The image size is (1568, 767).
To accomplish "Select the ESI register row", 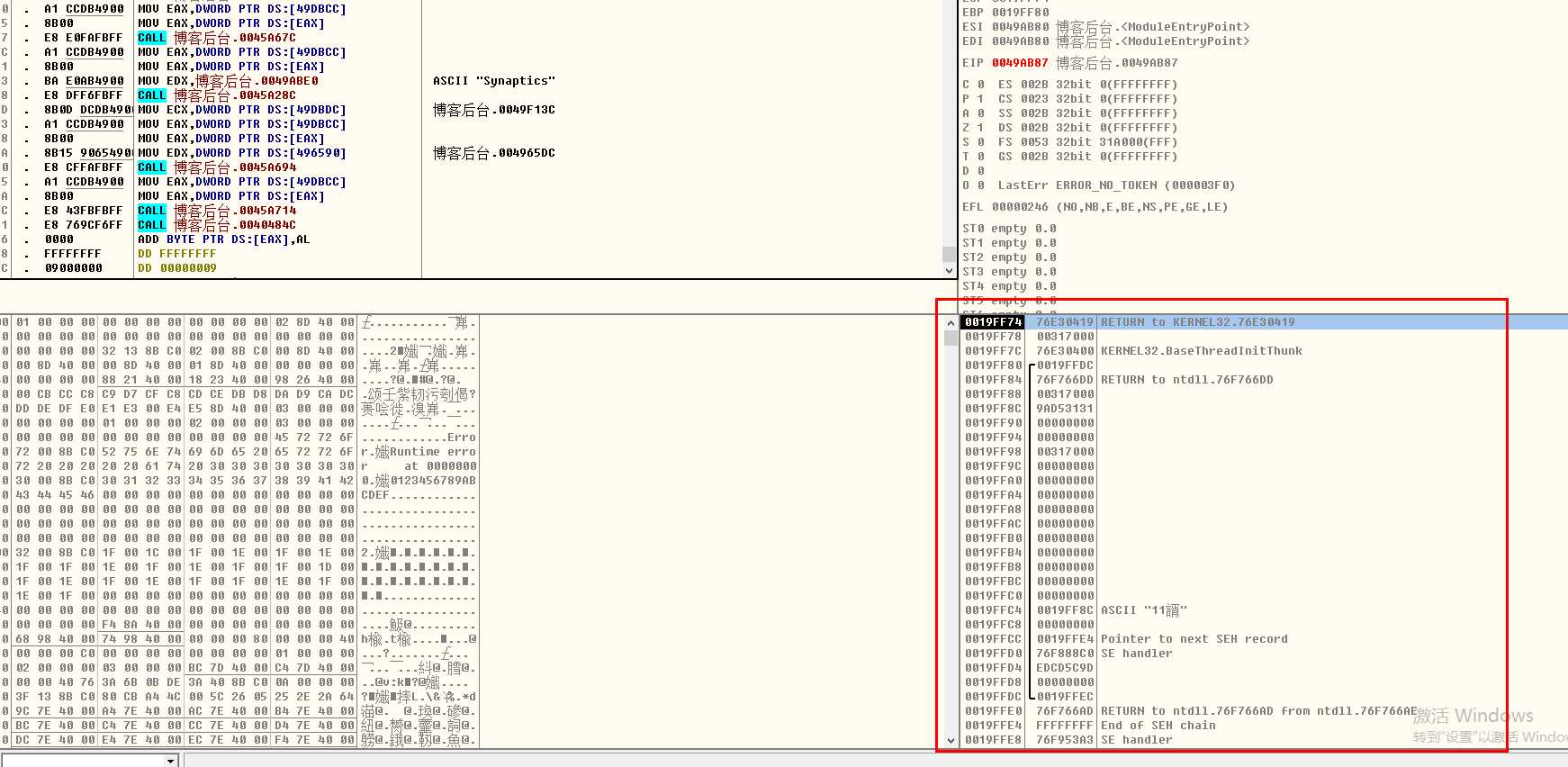I will (x=1105, y=27).
